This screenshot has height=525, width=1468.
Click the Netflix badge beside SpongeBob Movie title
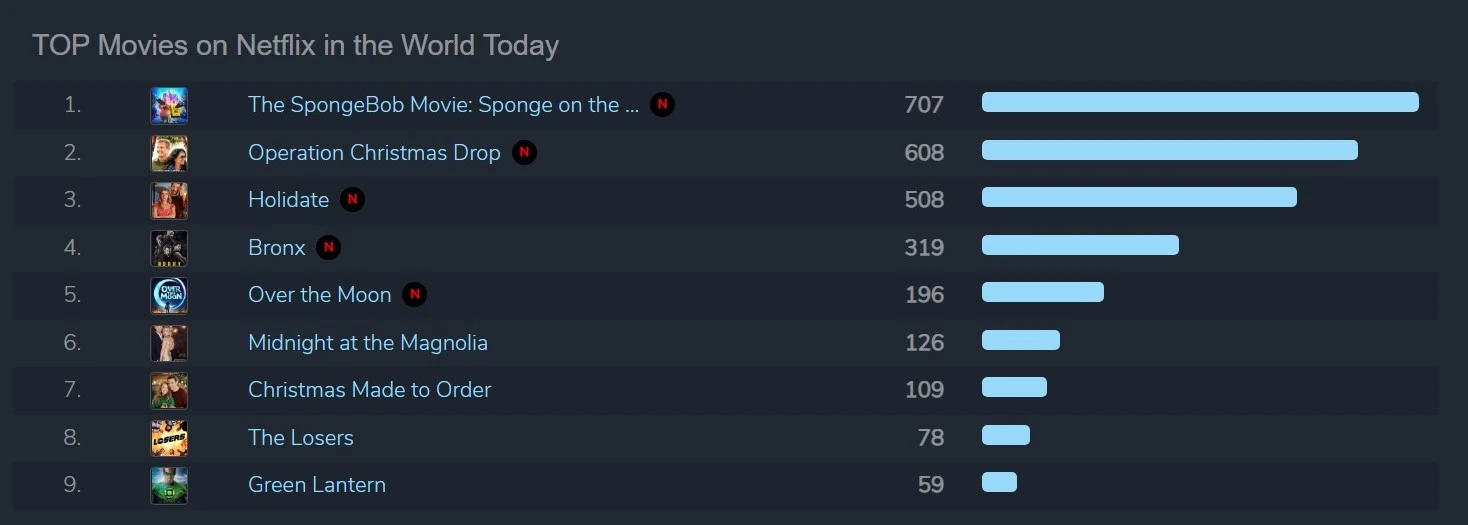point(662,104)
